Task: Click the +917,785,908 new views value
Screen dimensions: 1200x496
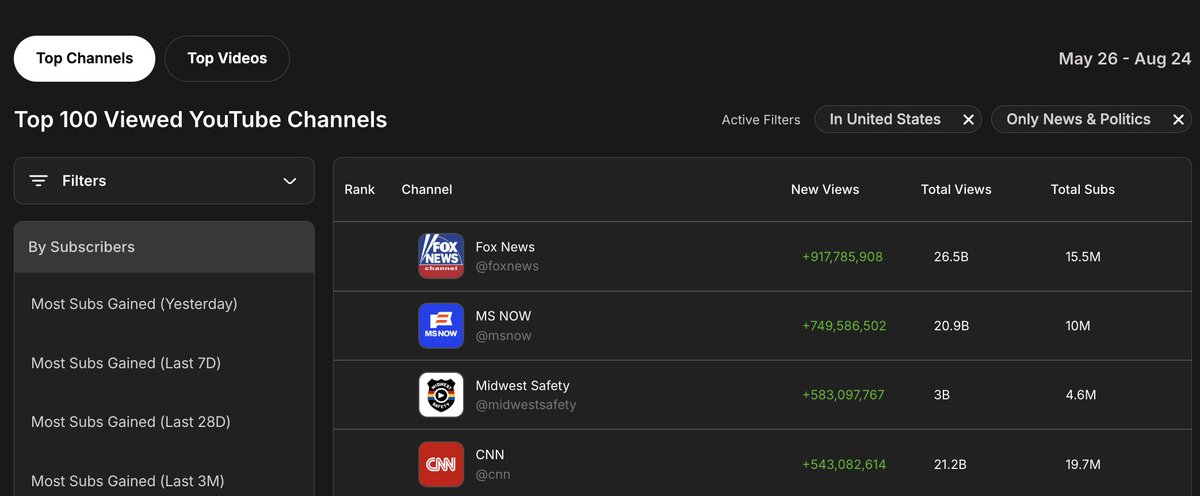Action: tap(842, 257)
